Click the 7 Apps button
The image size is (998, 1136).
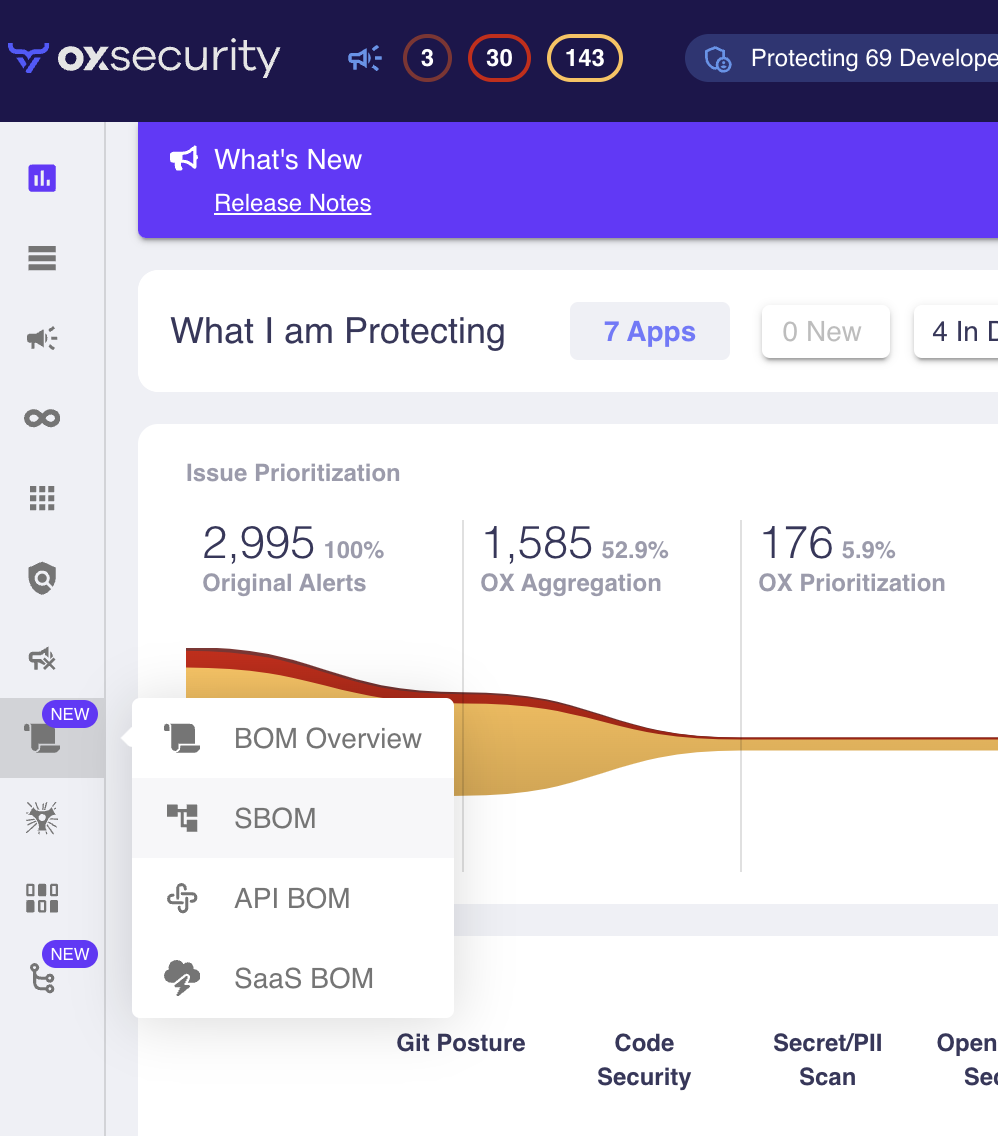coord(649,332)
